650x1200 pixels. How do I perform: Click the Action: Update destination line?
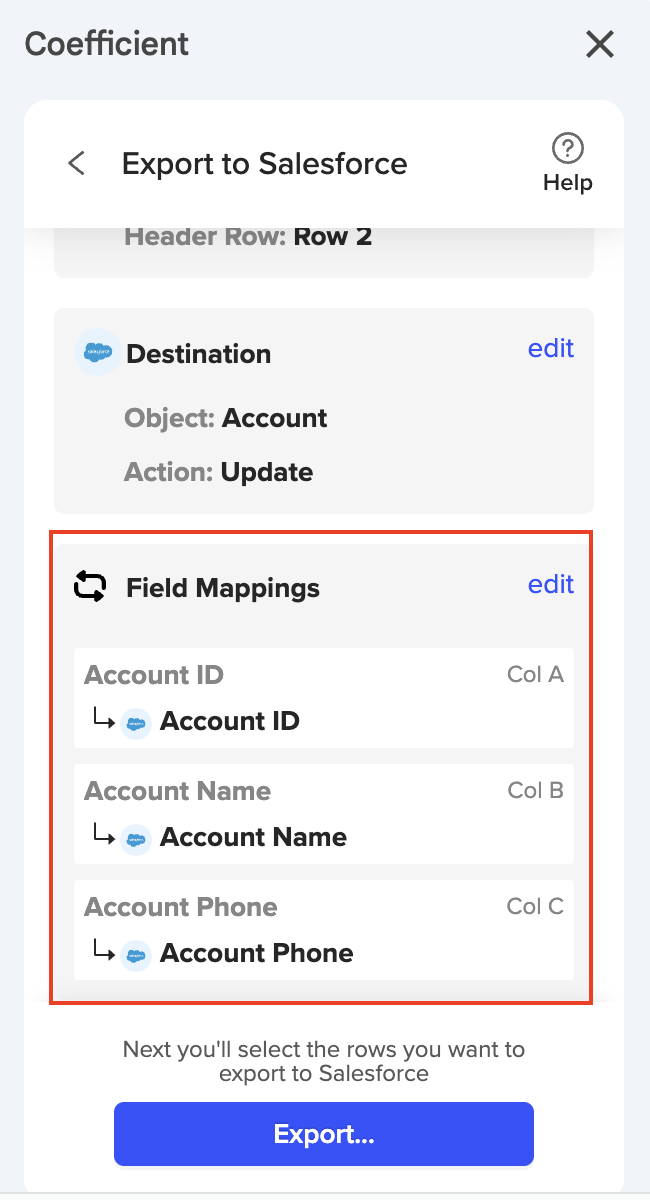218,472
